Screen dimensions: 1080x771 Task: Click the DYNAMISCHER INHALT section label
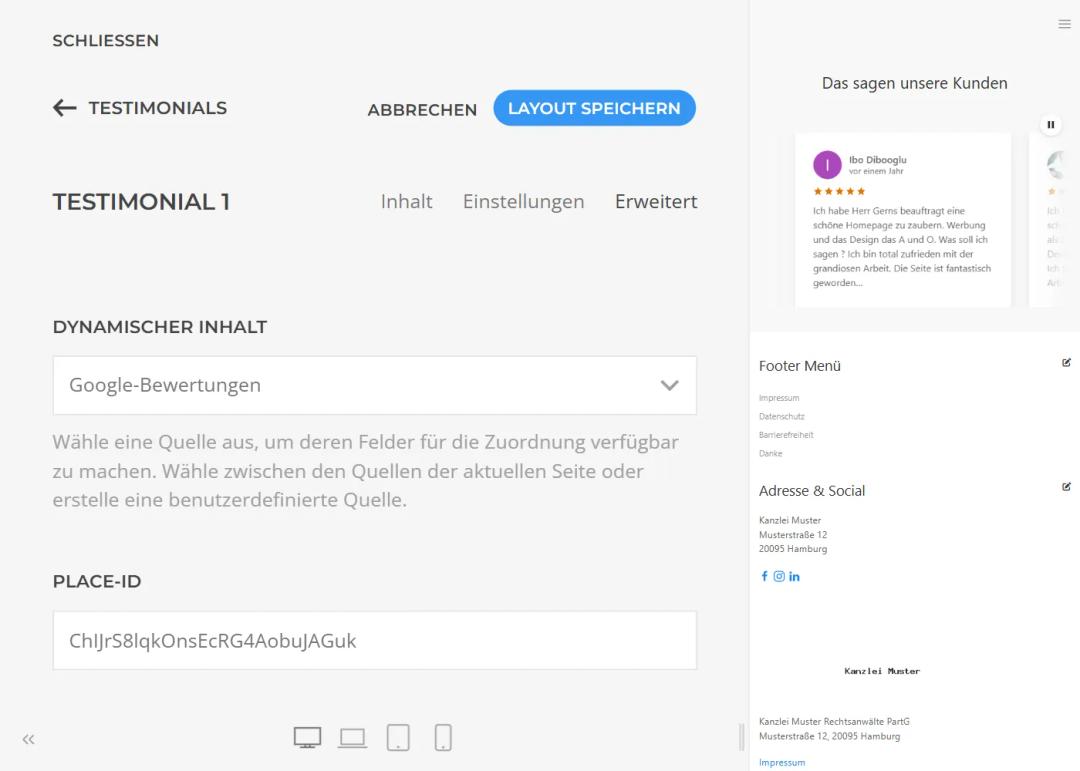160,327
